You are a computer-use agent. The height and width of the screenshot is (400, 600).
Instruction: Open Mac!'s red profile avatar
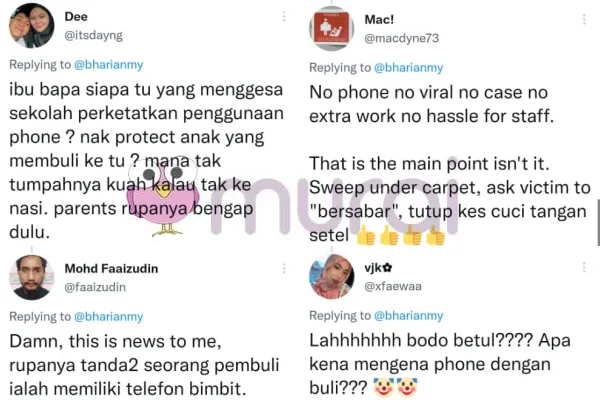[x=331, y=28]
